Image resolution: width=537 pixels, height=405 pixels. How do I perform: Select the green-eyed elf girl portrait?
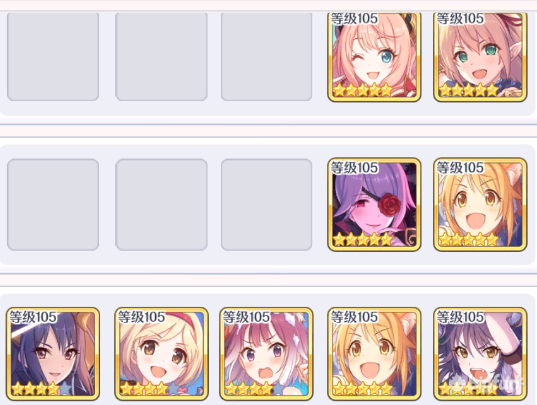pyautogui.click(x=480, y=57)
